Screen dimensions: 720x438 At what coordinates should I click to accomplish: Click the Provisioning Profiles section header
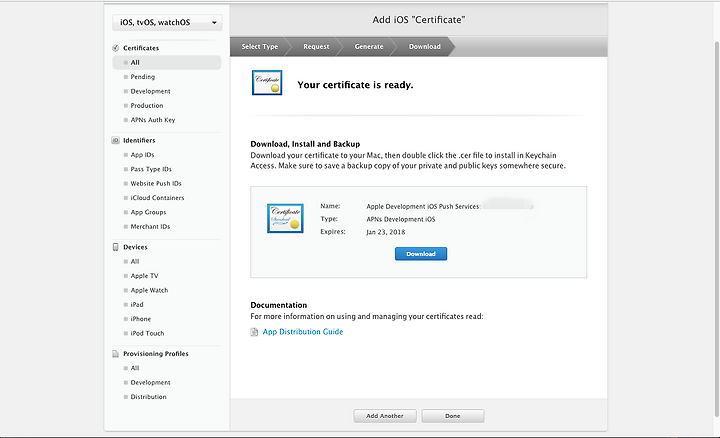point(156,354)
